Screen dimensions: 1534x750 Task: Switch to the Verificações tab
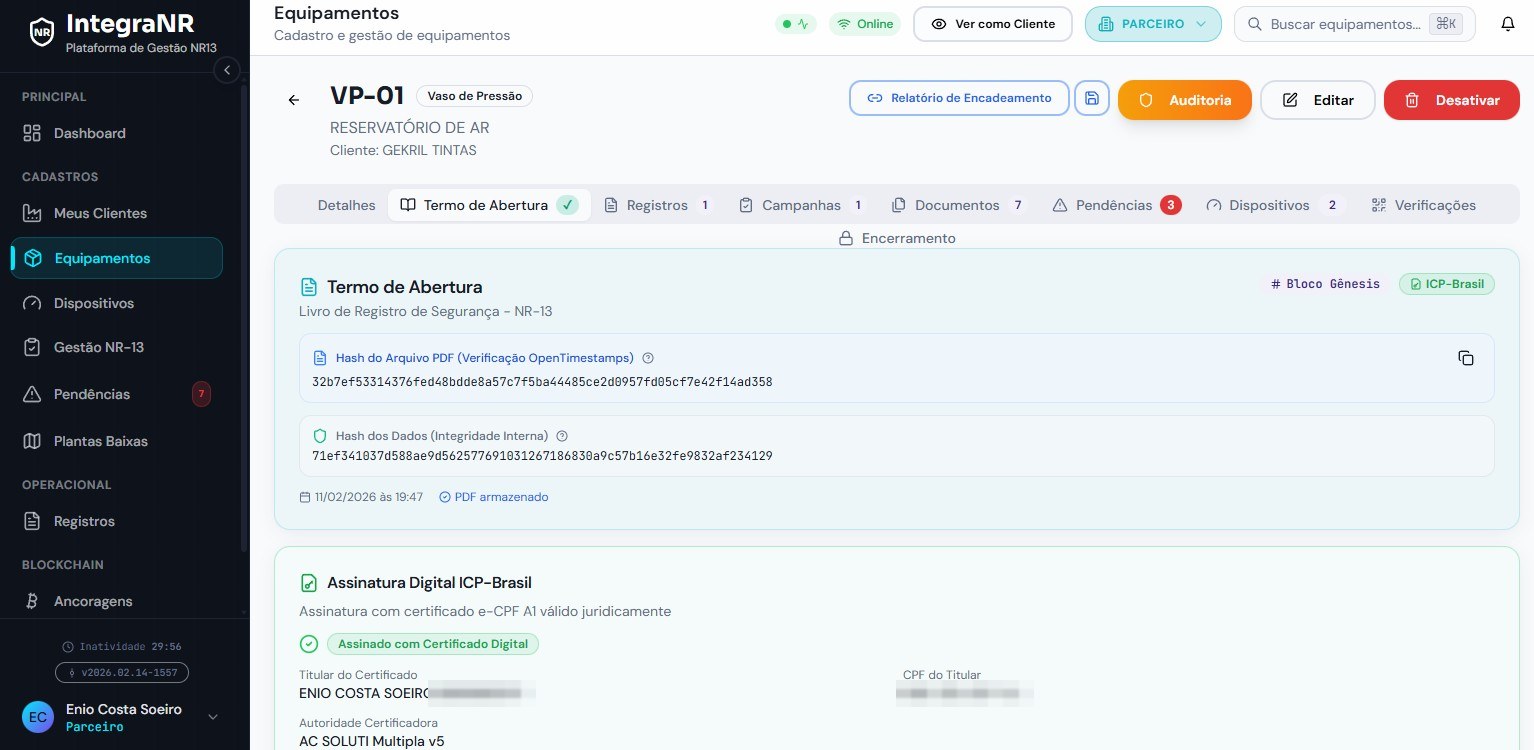pos(1423,205)
